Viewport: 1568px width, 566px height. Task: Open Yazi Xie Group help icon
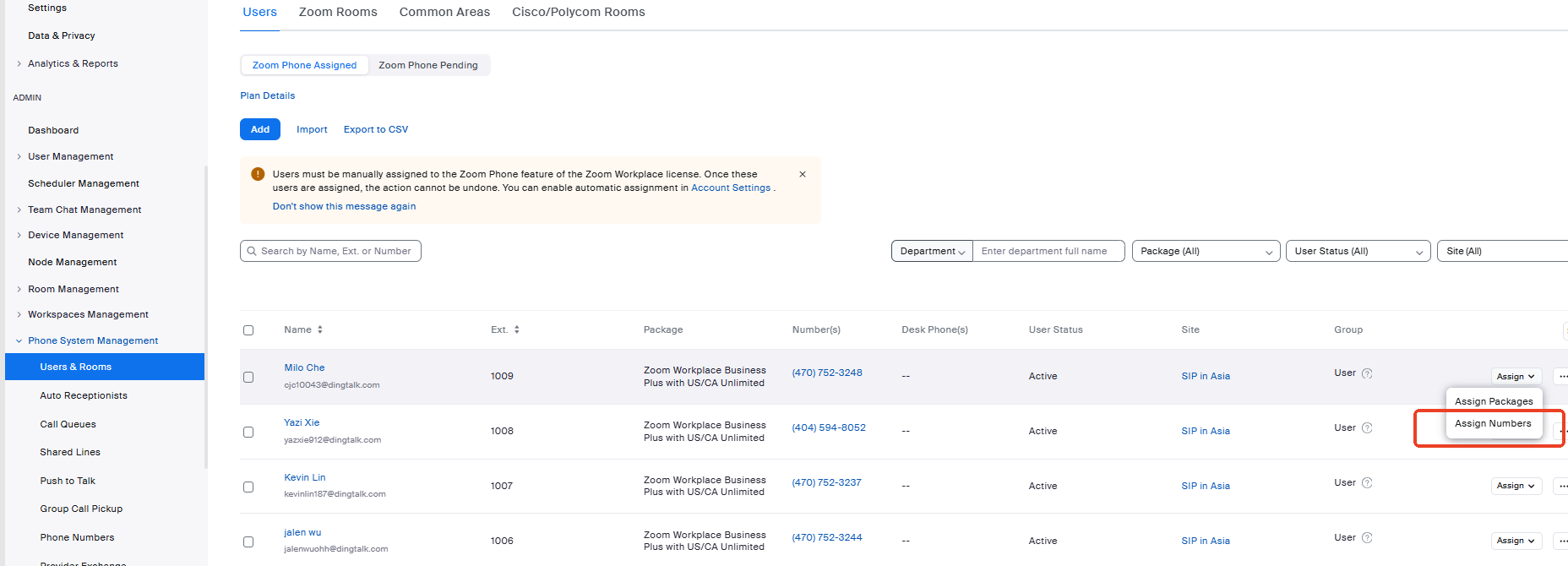point(1367,428)
